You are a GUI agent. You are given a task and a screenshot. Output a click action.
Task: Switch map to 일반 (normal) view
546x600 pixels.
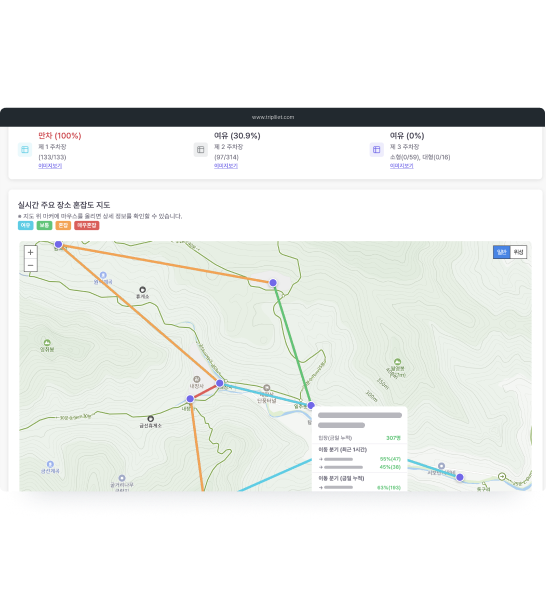tap(502, 252)
